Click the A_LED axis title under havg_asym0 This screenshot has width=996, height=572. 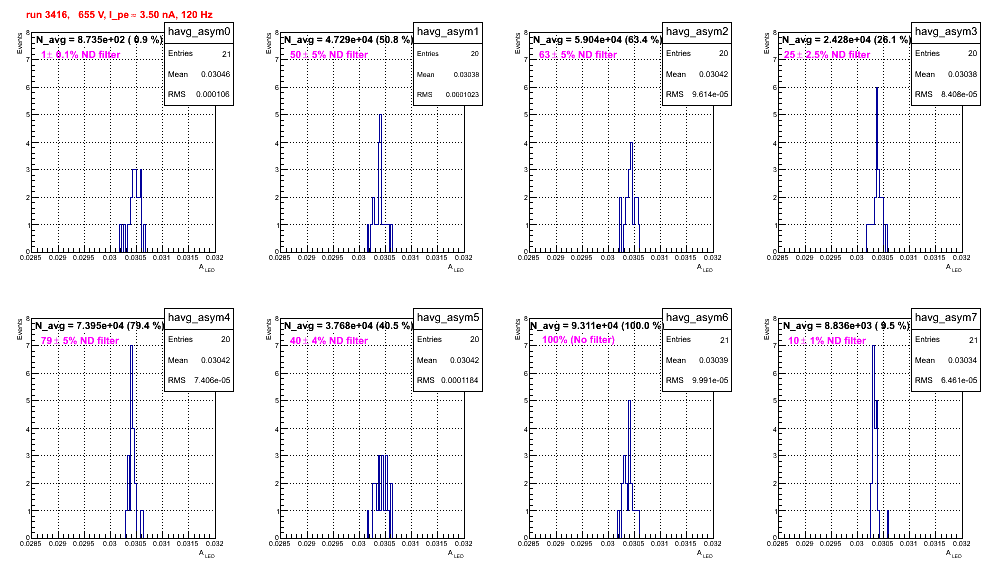(x=207, y=268)
